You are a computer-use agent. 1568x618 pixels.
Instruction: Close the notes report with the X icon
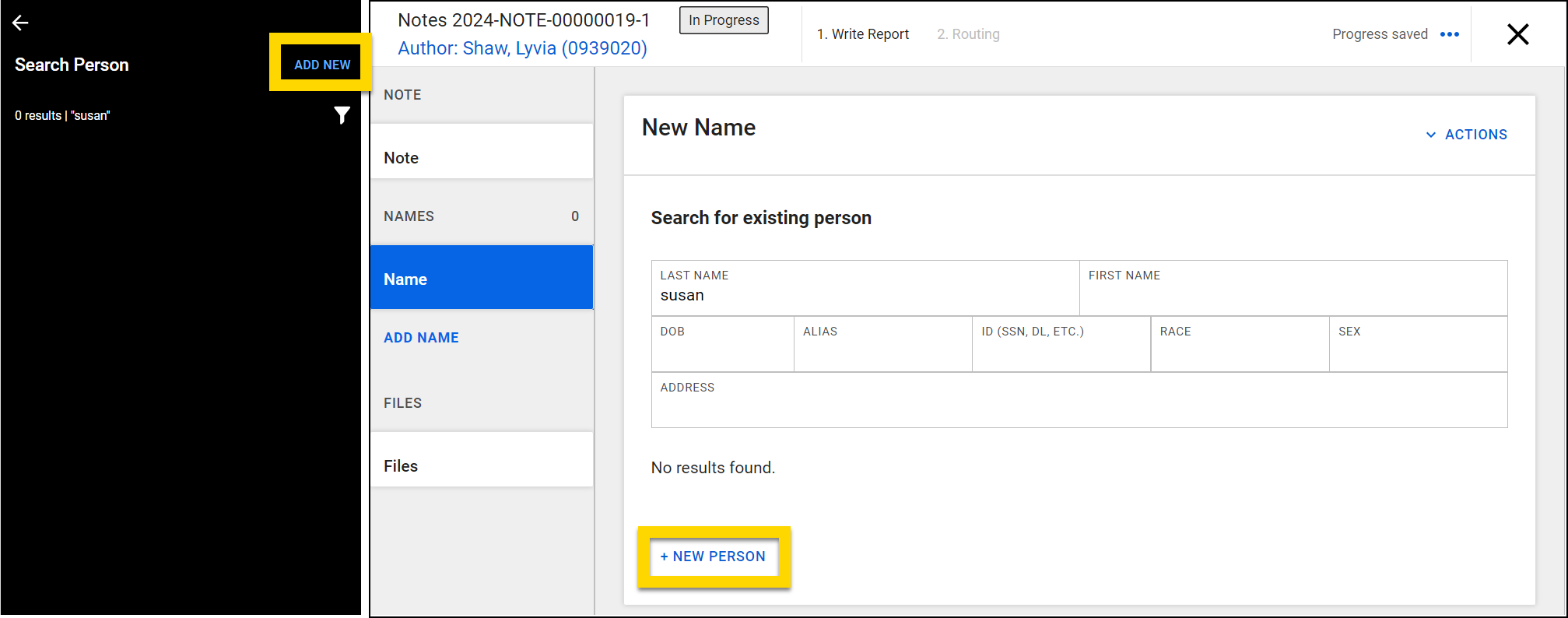click(x=1517, y=34)
